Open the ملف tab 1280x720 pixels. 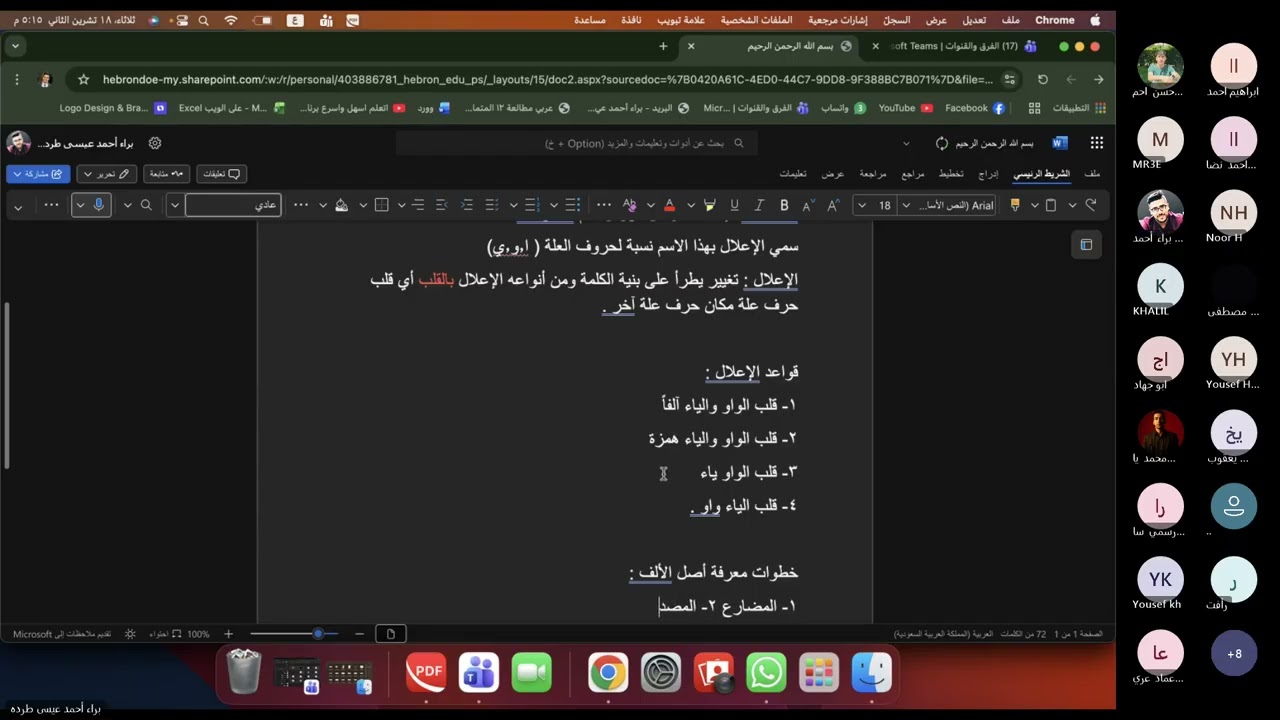(1092, 174)
